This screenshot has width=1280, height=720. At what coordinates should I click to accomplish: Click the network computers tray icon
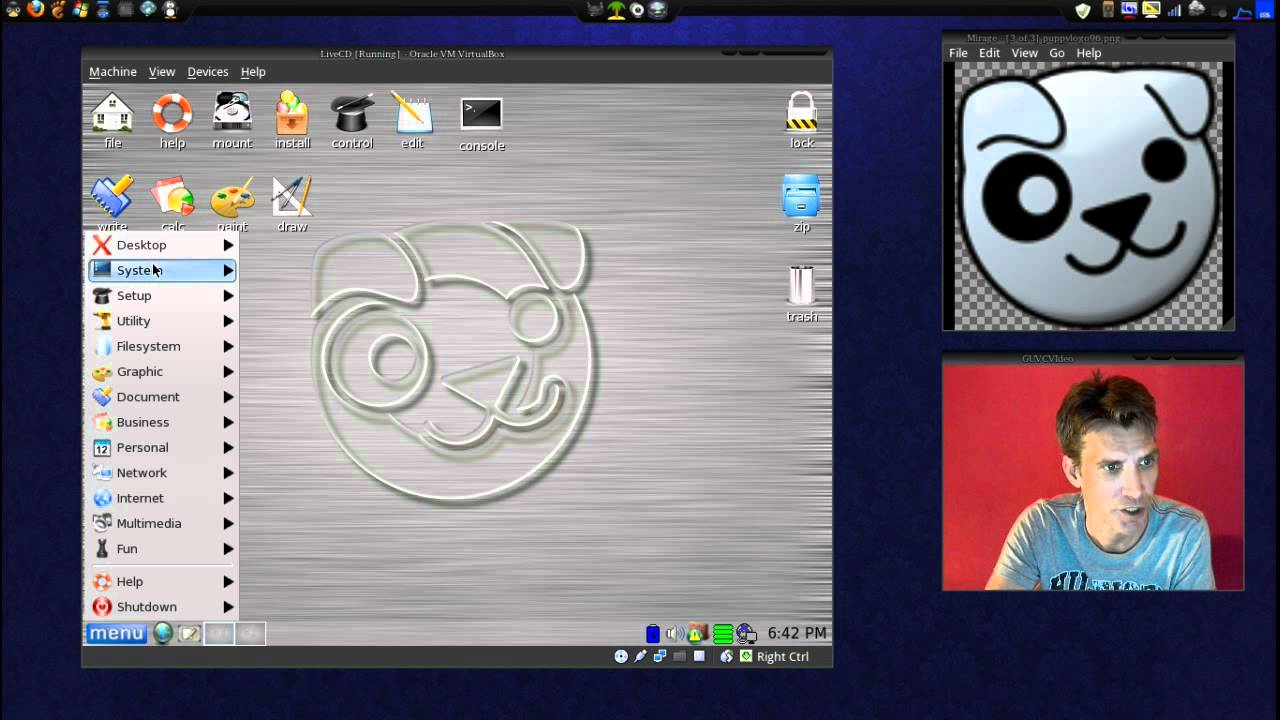pos(746,634)
